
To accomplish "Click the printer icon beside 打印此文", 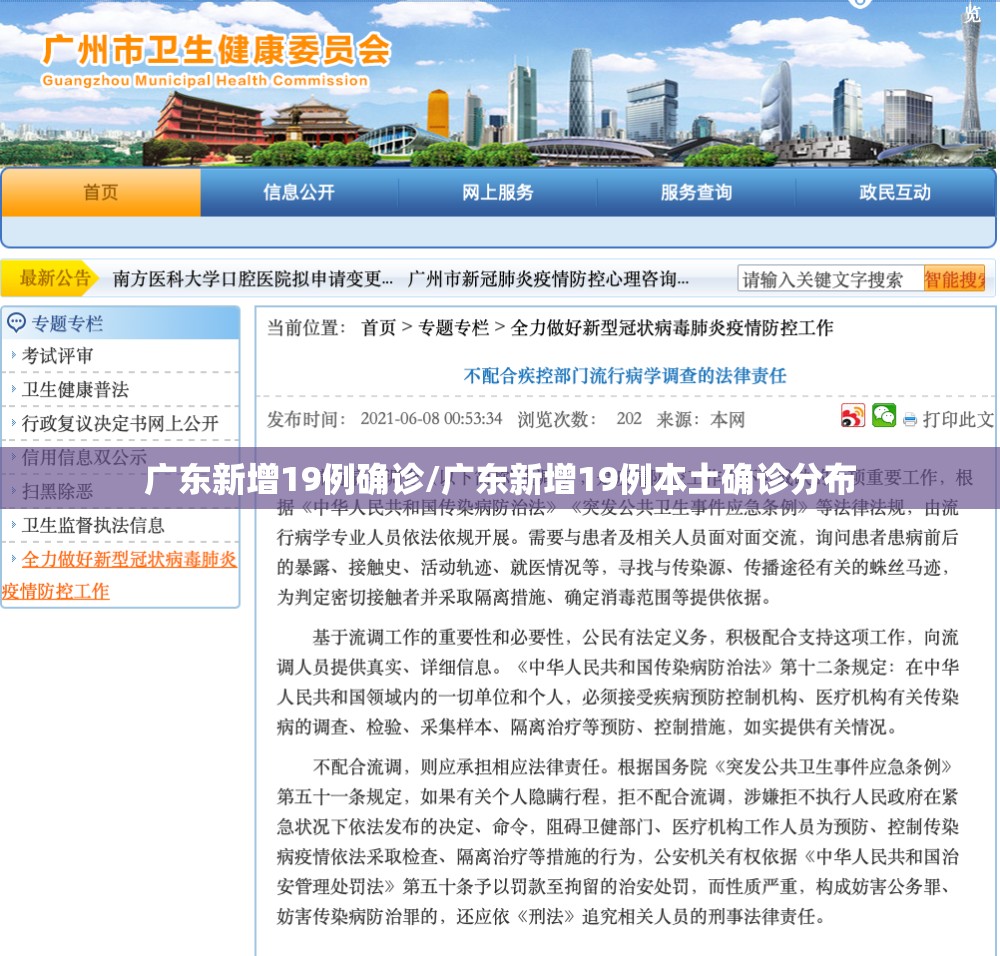I will (x=910, y=420).
